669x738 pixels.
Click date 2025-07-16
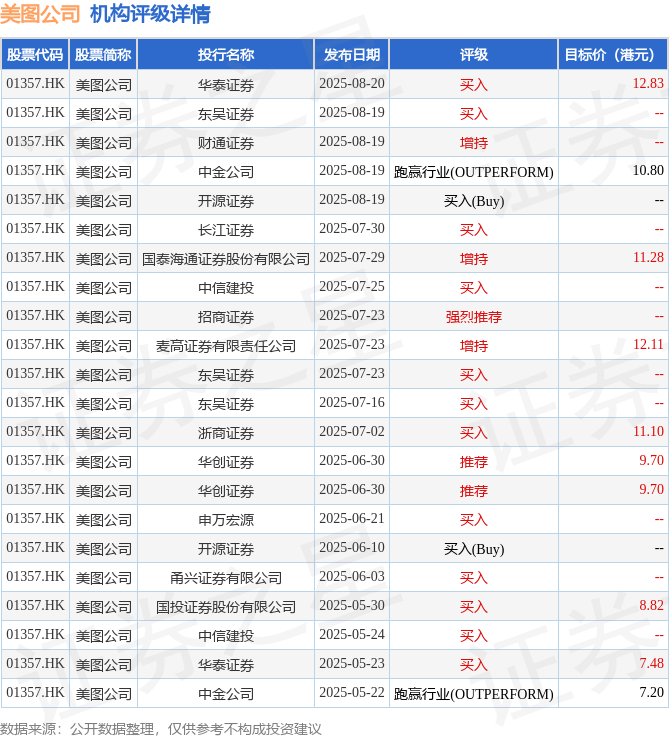[x=352, y=402]
